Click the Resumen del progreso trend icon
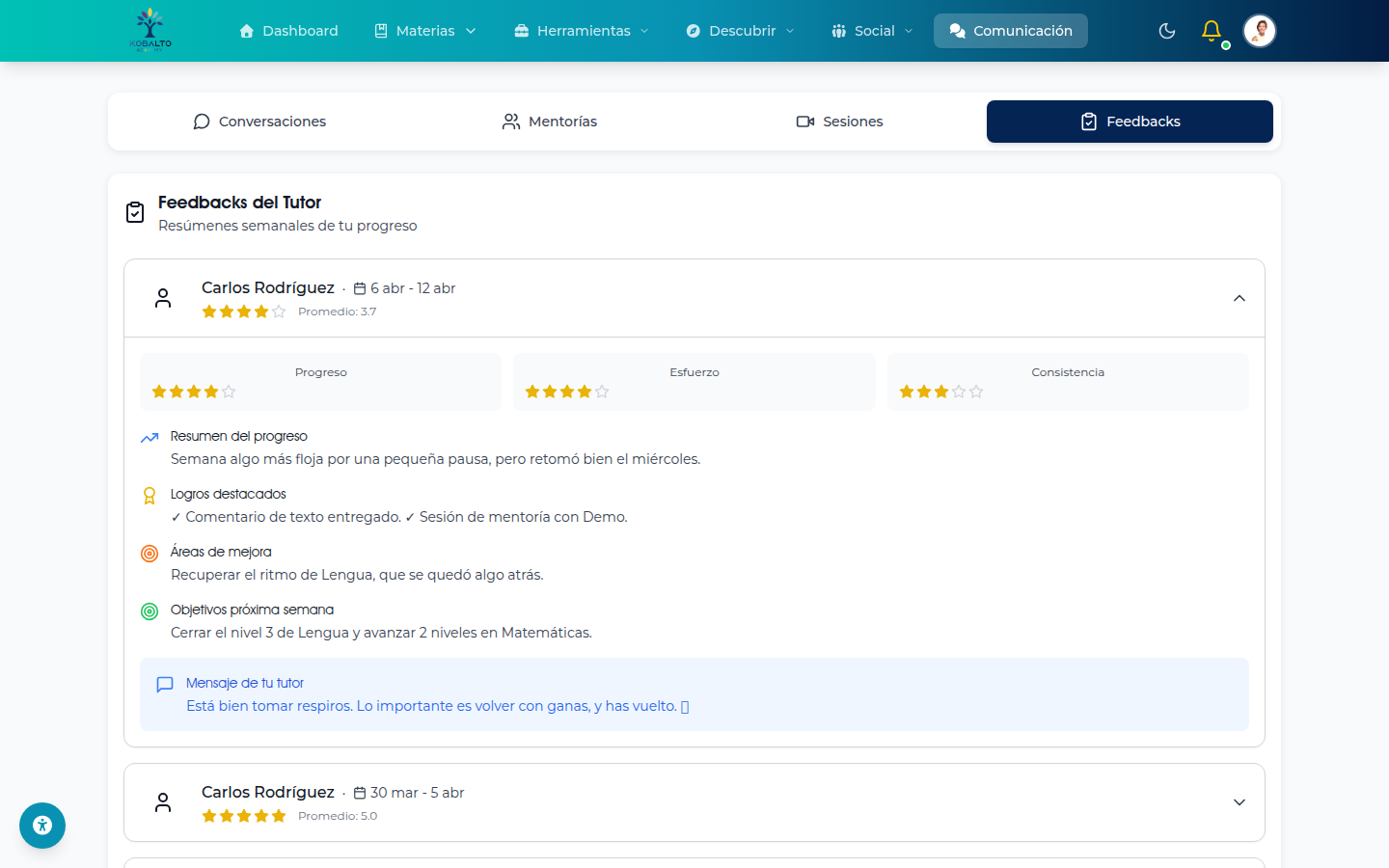Image resolution: width=1389 pixels, height=868 pixels. 150,438
